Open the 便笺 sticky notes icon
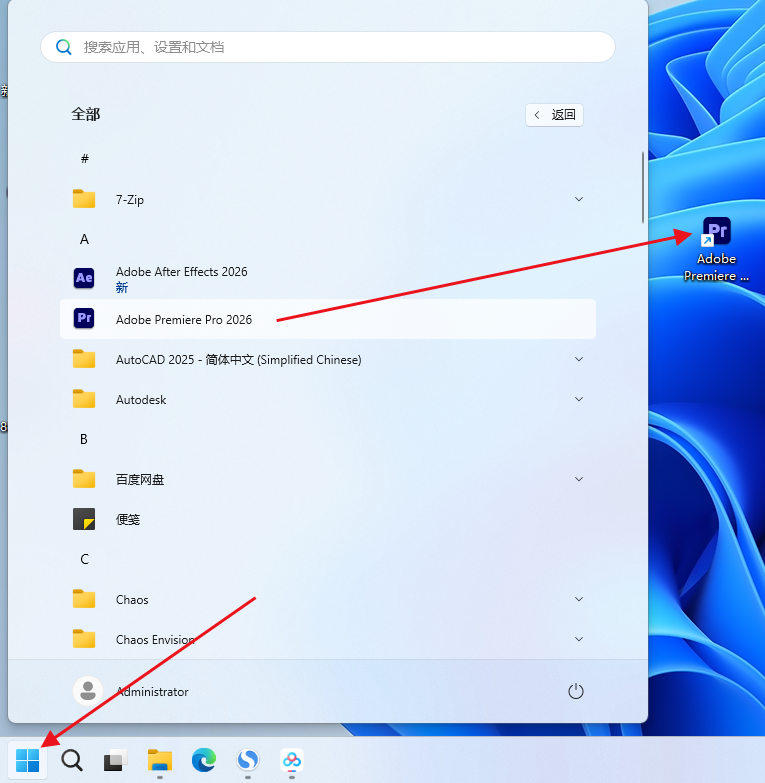 click(84, 519)
